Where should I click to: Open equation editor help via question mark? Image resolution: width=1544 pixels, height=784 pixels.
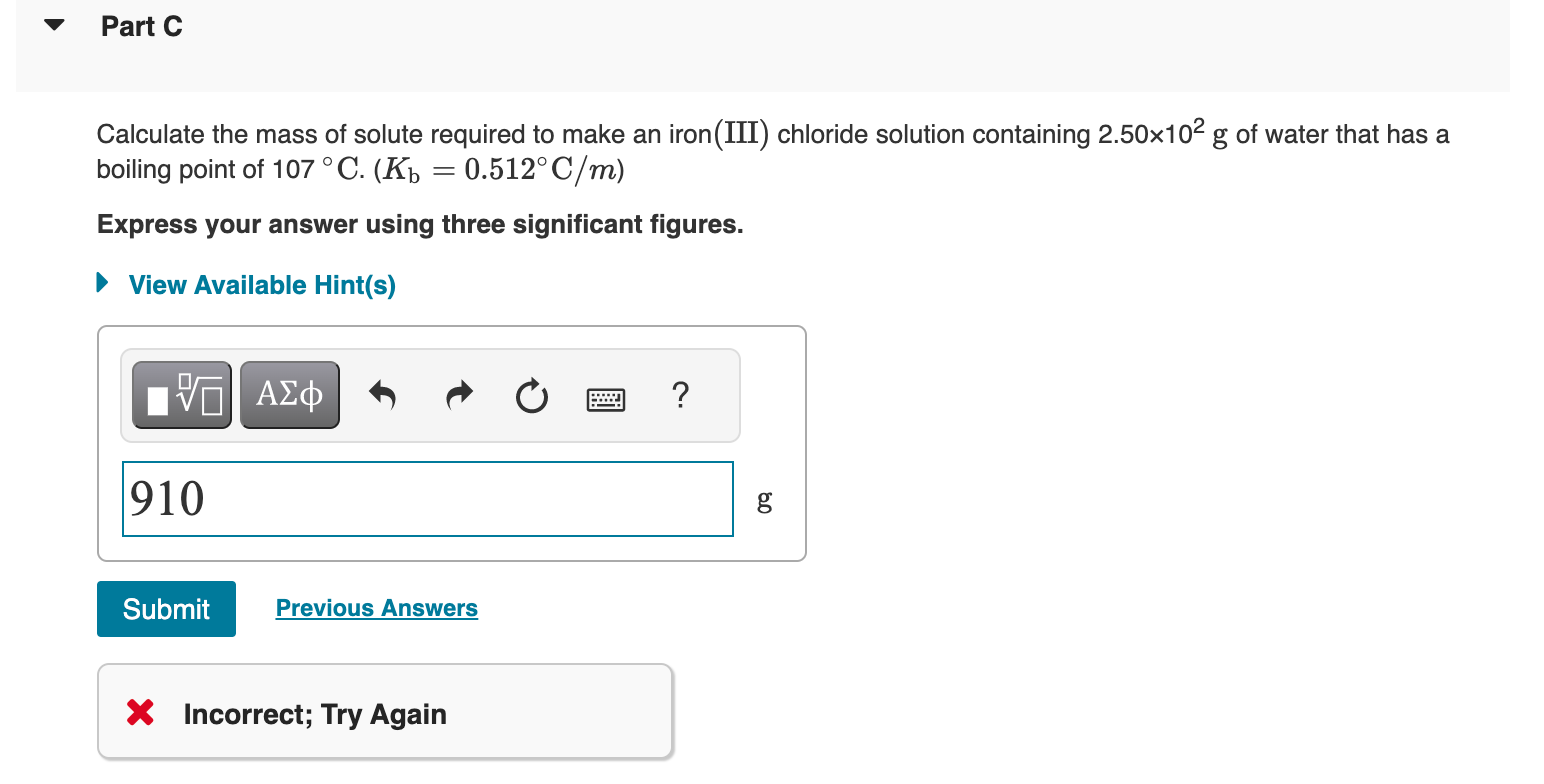(x=679, y=396)
